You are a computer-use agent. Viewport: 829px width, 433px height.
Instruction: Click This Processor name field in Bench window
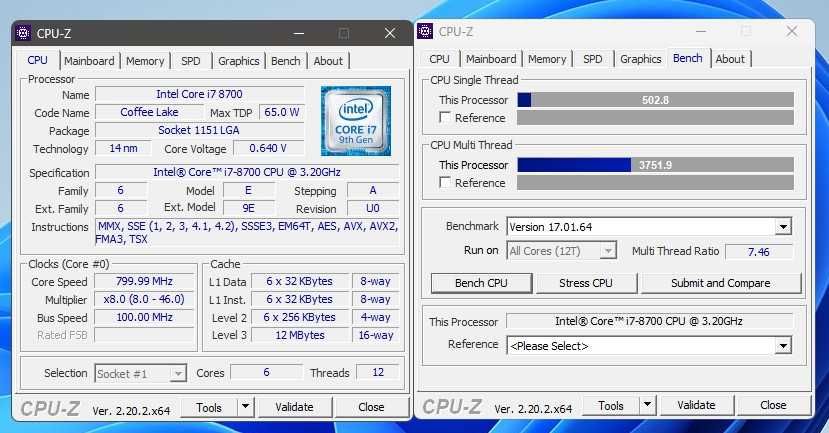[649, 321]
